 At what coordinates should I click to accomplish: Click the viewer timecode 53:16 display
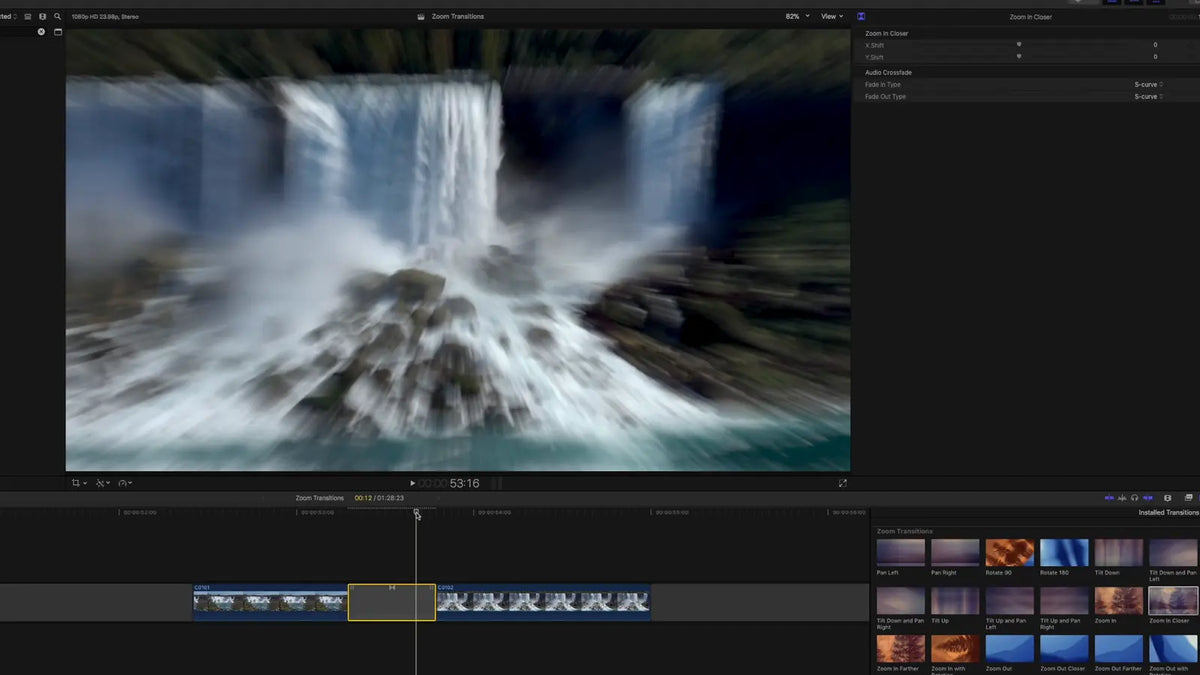click(x=449, y=483)
